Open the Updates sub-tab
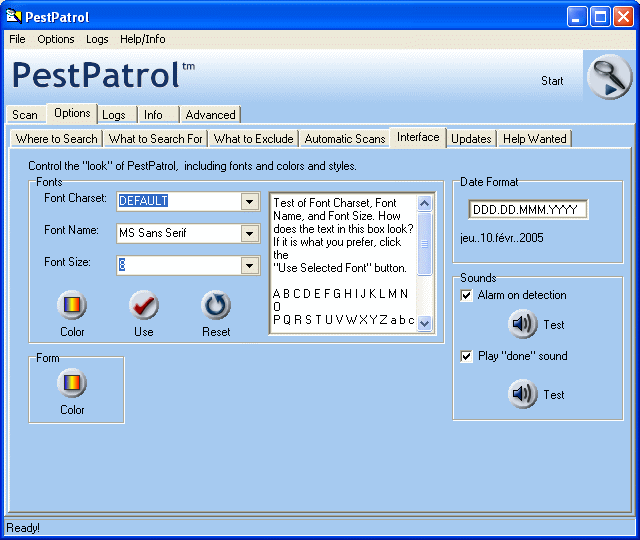 click(x=471, y=139)
